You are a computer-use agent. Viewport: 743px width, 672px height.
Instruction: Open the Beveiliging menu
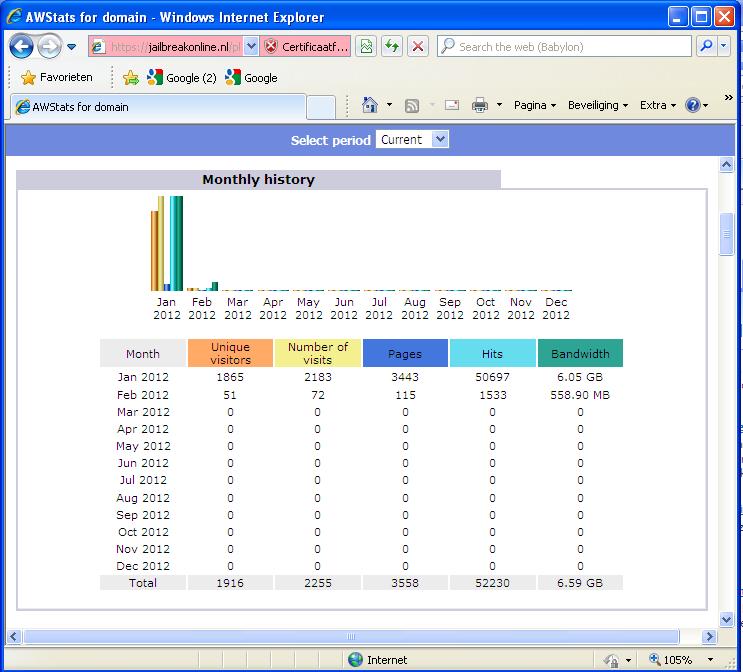click(x=598, y=105)
